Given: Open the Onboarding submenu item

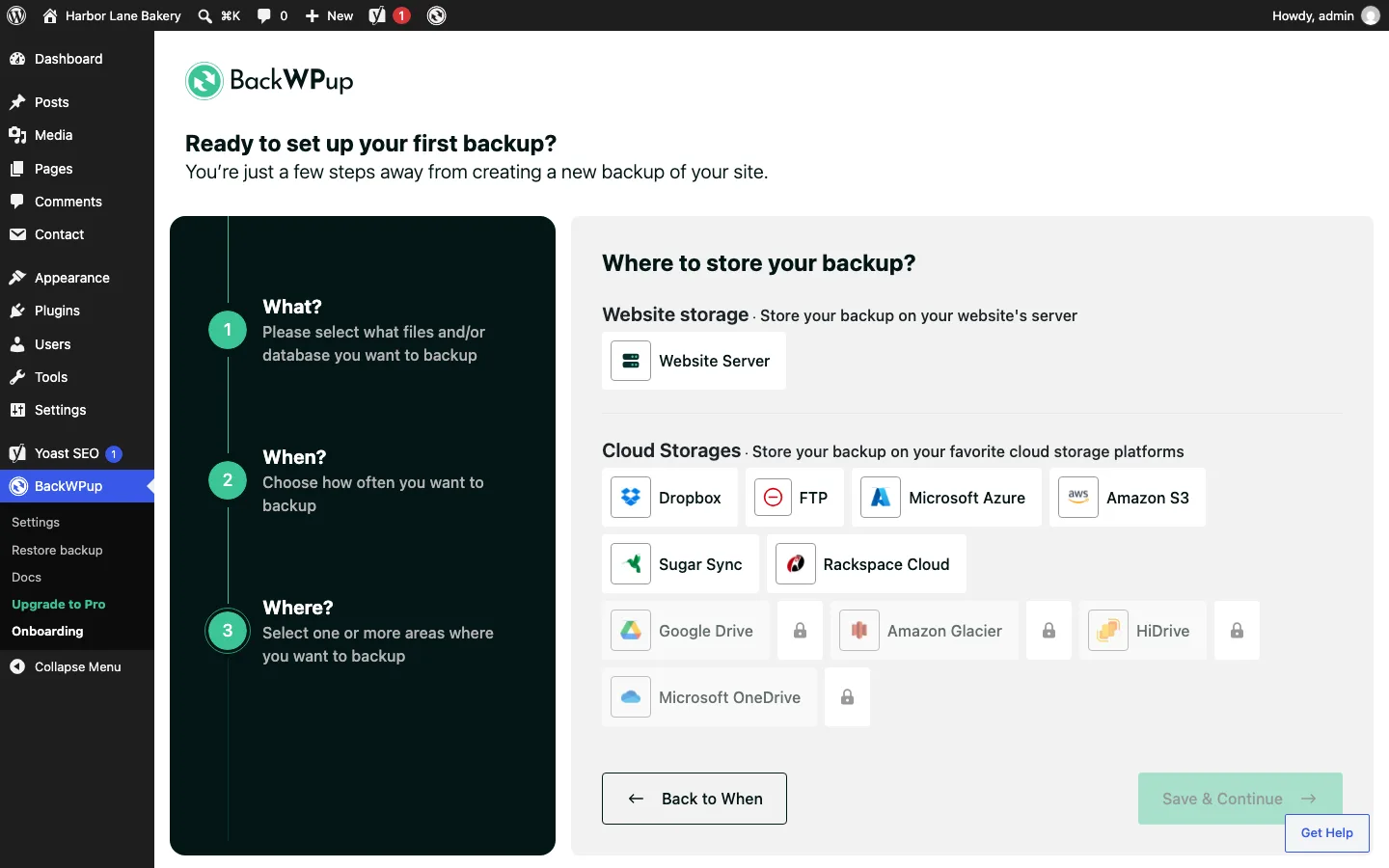Looking at the screenshot, I should click(x=47, y=631).
